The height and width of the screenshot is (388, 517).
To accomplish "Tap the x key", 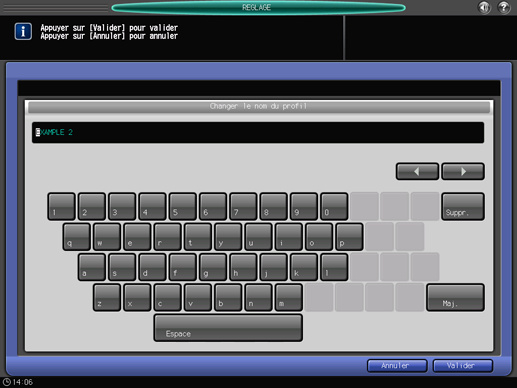I will pyautogui.click(x=137, y=297).
